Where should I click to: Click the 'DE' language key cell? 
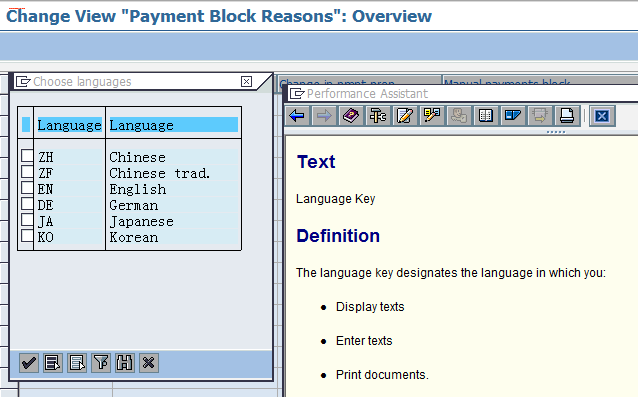[x=70, y=205]
